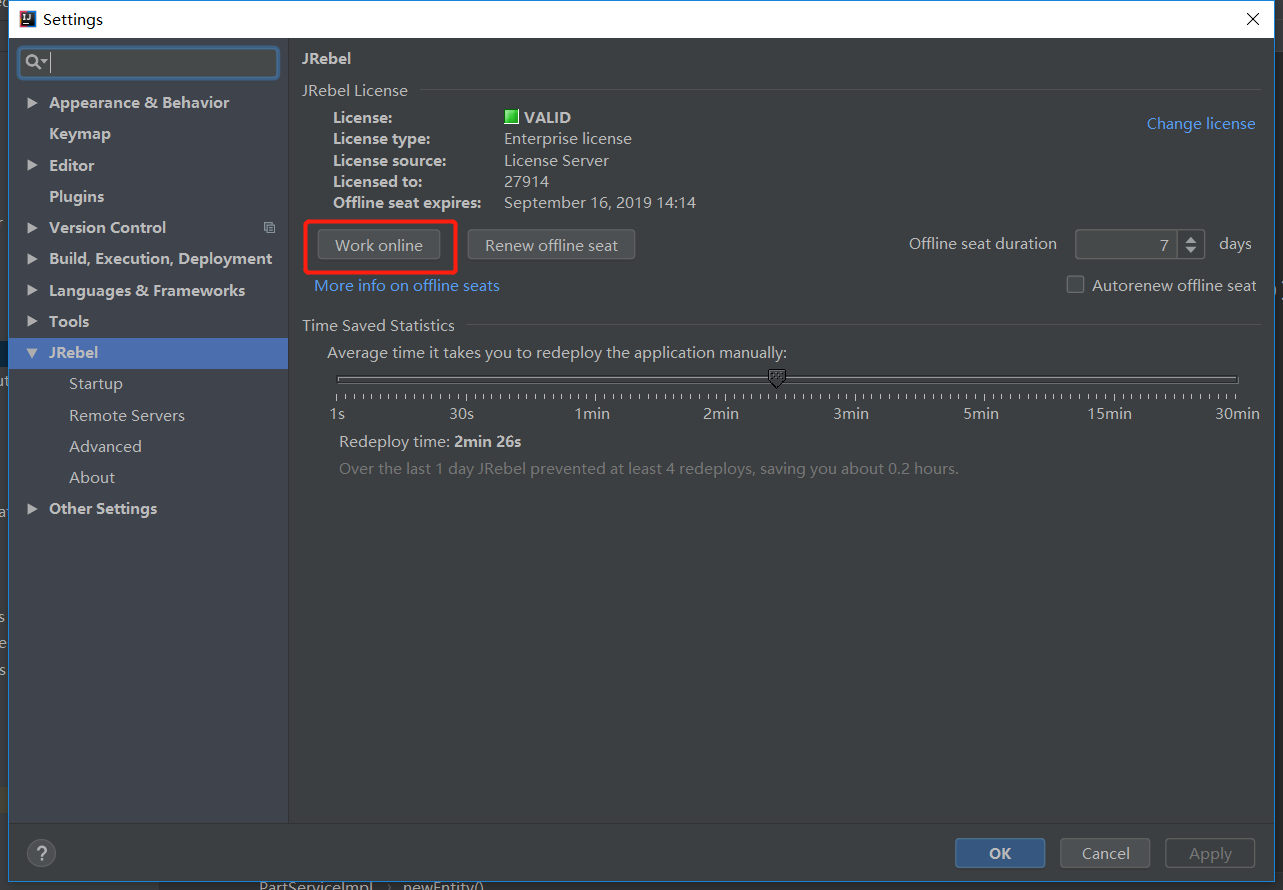Decrease offline seat duration with down arrow
The height and width of the screenshot is (890, 1283).
(1190, 251)
